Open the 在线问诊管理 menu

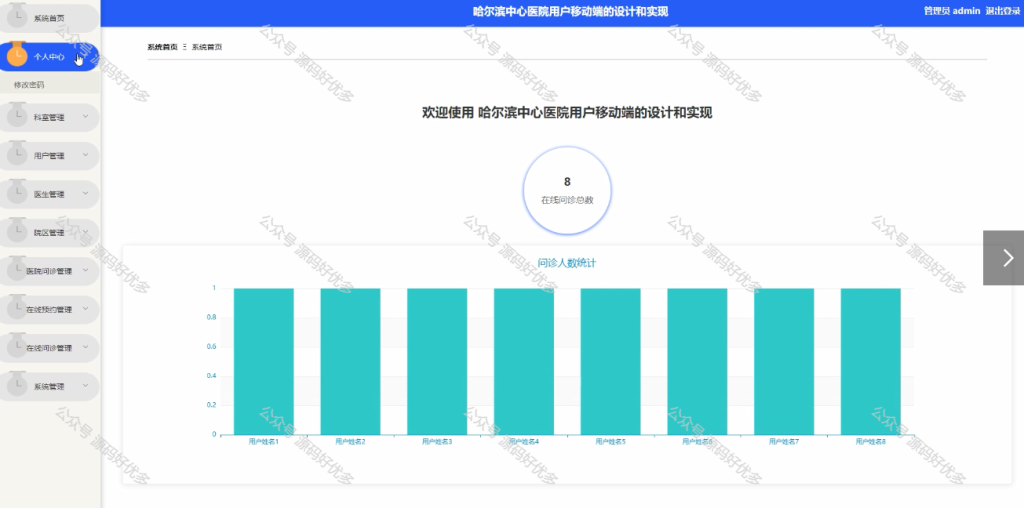pyautogui.click(x=50, y=348)
